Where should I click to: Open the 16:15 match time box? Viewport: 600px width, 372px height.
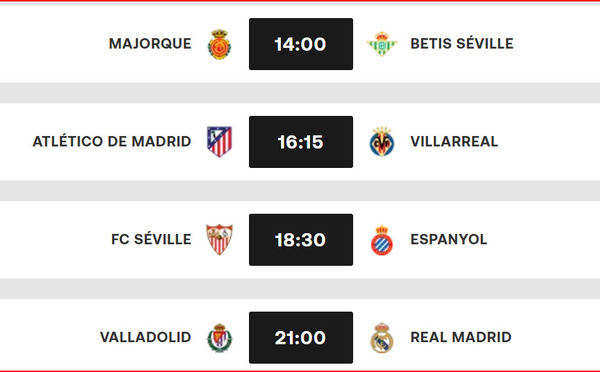301,142
